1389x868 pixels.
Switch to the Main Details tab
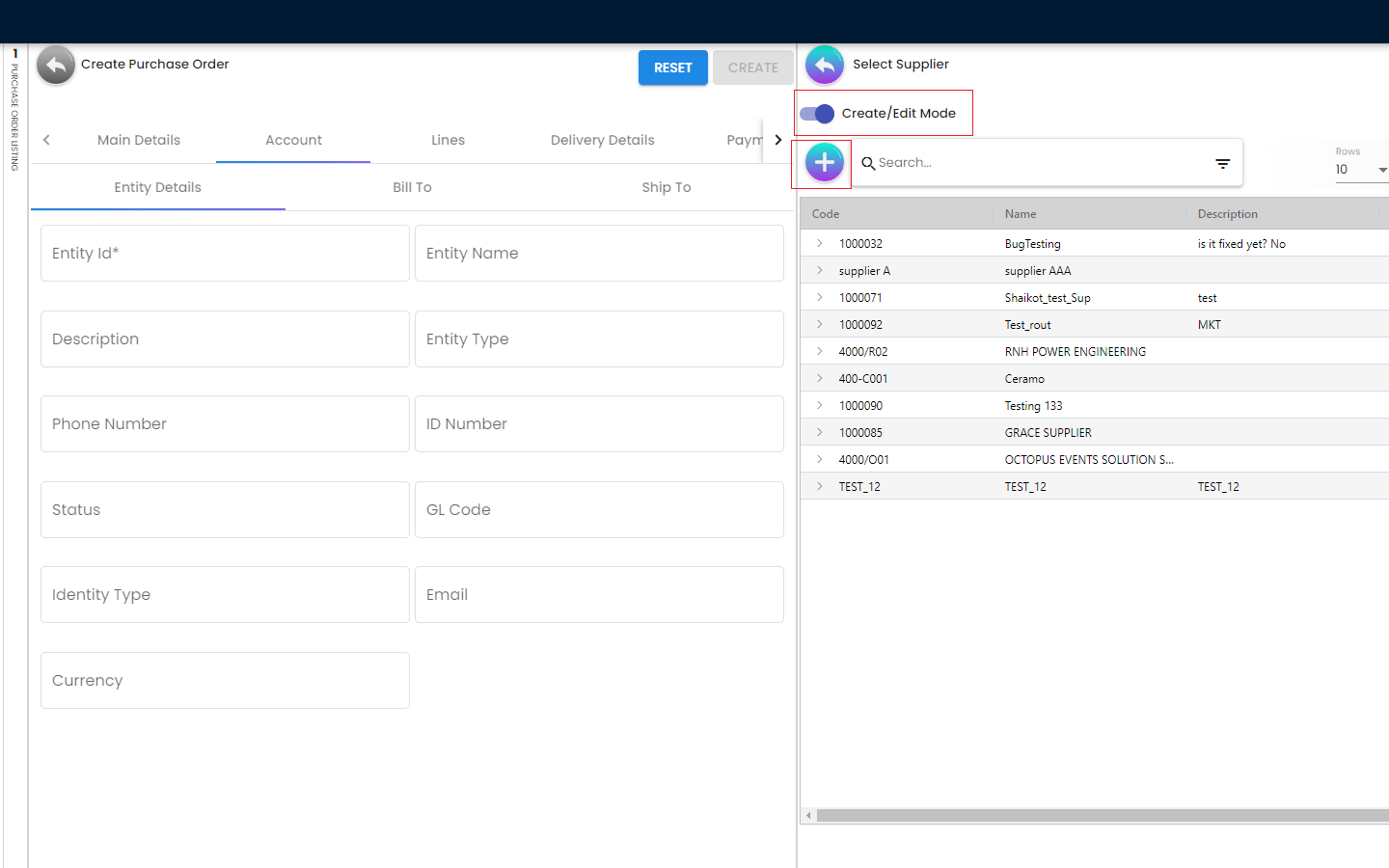139,140
